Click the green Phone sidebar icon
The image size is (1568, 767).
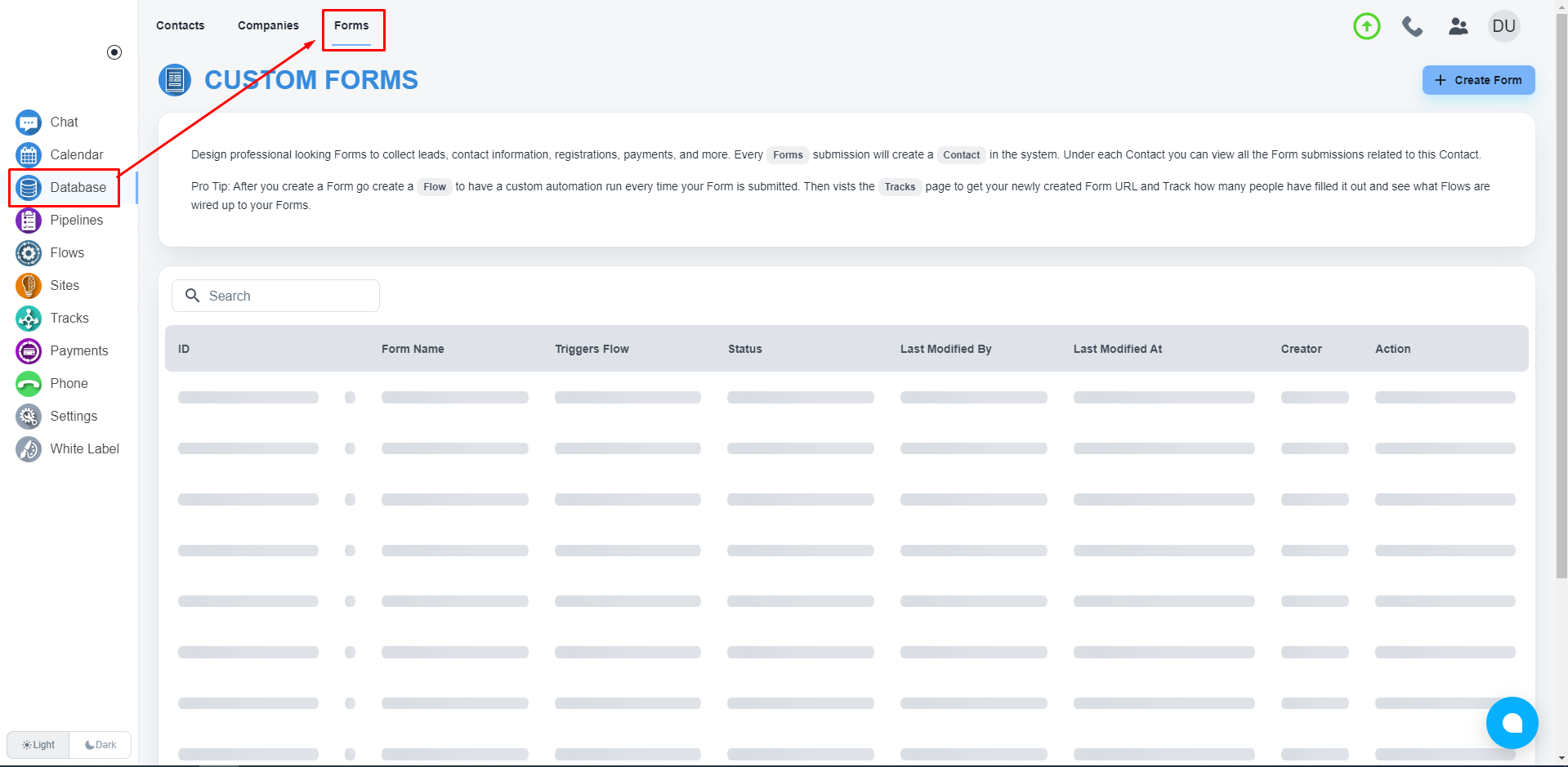click(x=29, y=384)
